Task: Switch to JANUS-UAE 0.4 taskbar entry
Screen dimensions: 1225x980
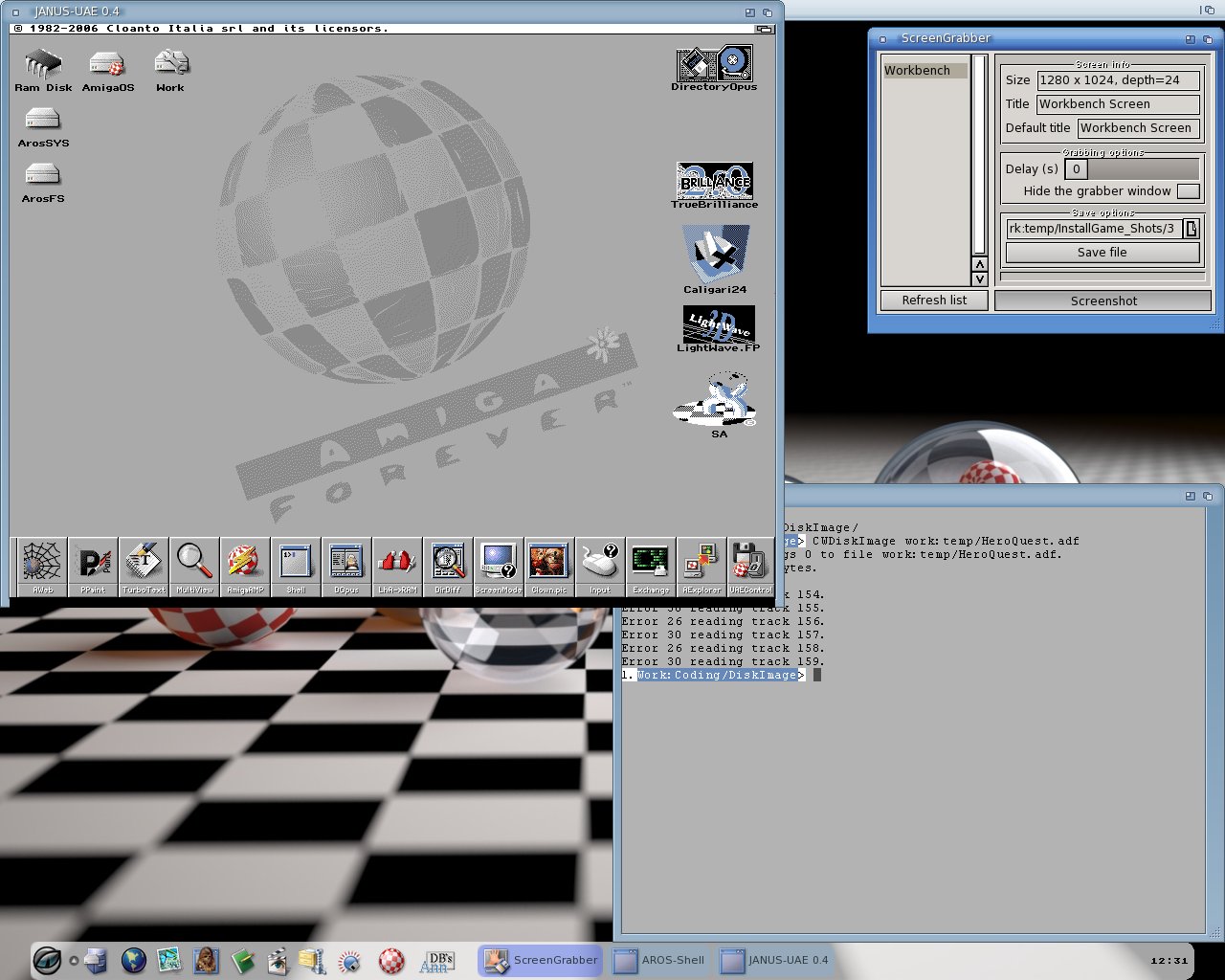Action: click(x=776, y=960)
